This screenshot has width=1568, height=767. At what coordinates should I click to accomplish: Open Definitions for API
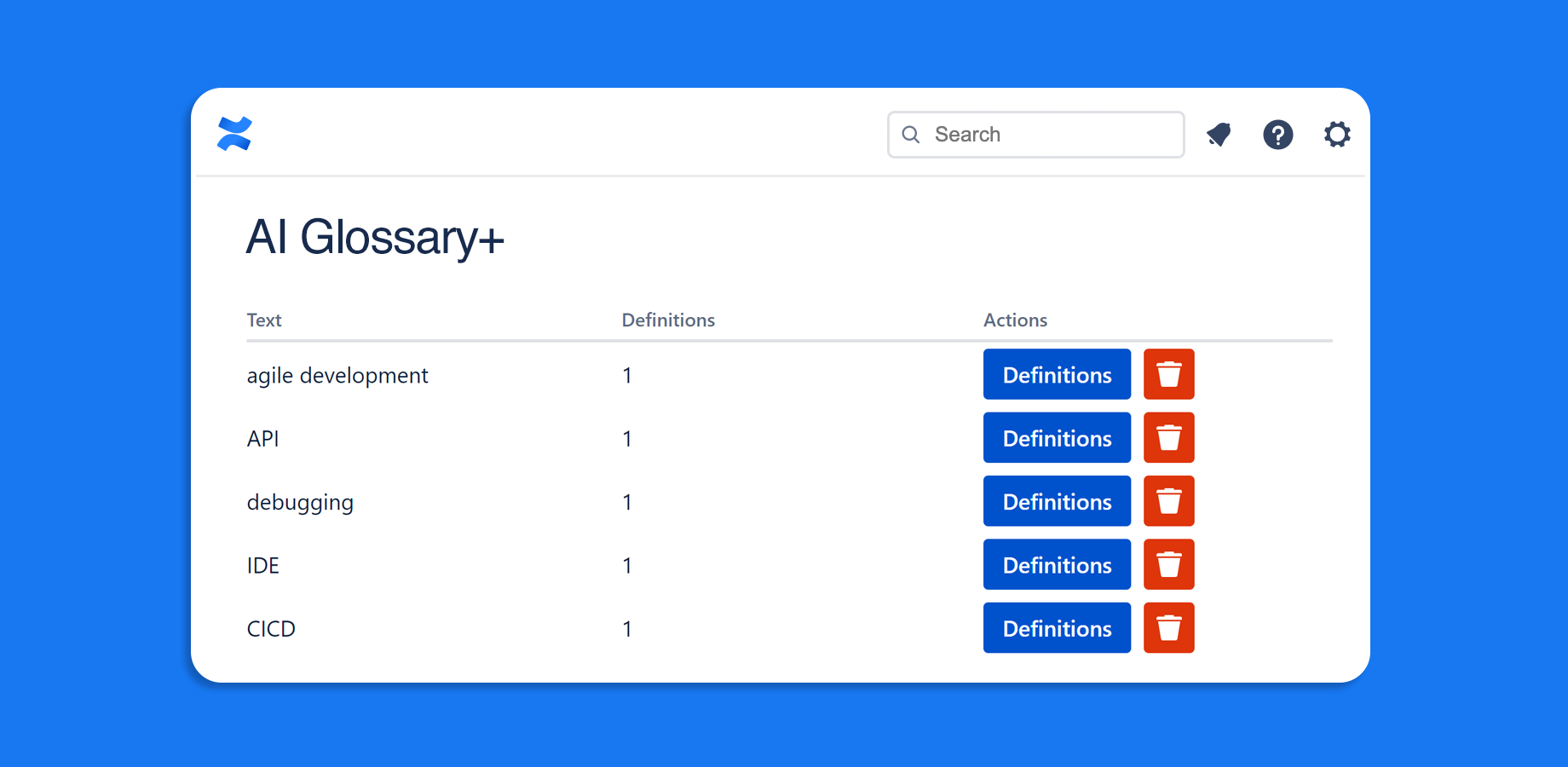pyautogui.click(x=1057, y=438)
